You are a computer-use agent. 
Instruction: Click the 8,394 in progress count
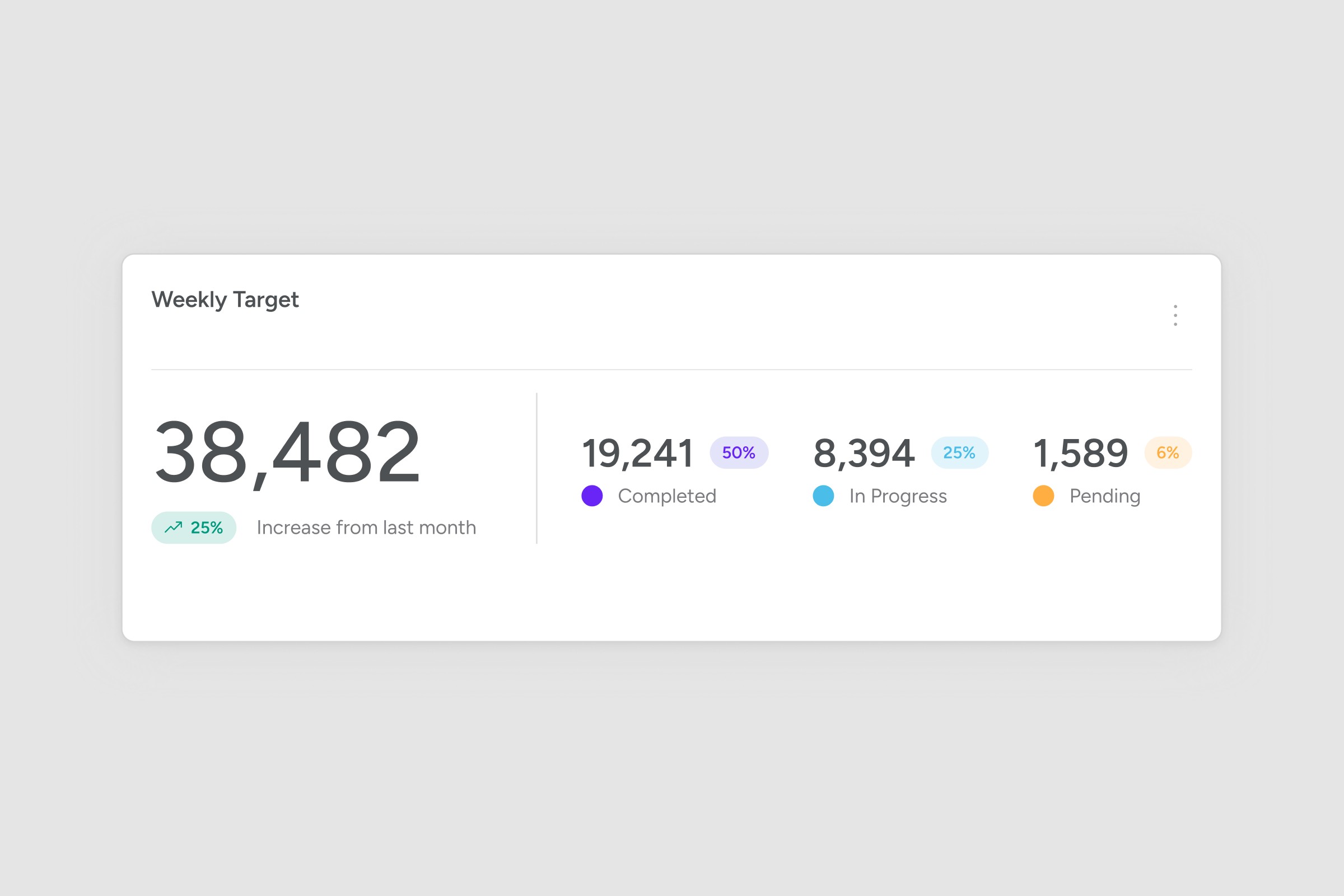[x=864, y=453]
